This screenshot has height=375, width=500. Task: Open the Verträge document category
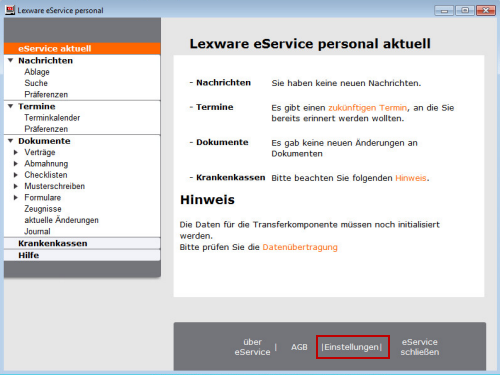coord(40,152)
